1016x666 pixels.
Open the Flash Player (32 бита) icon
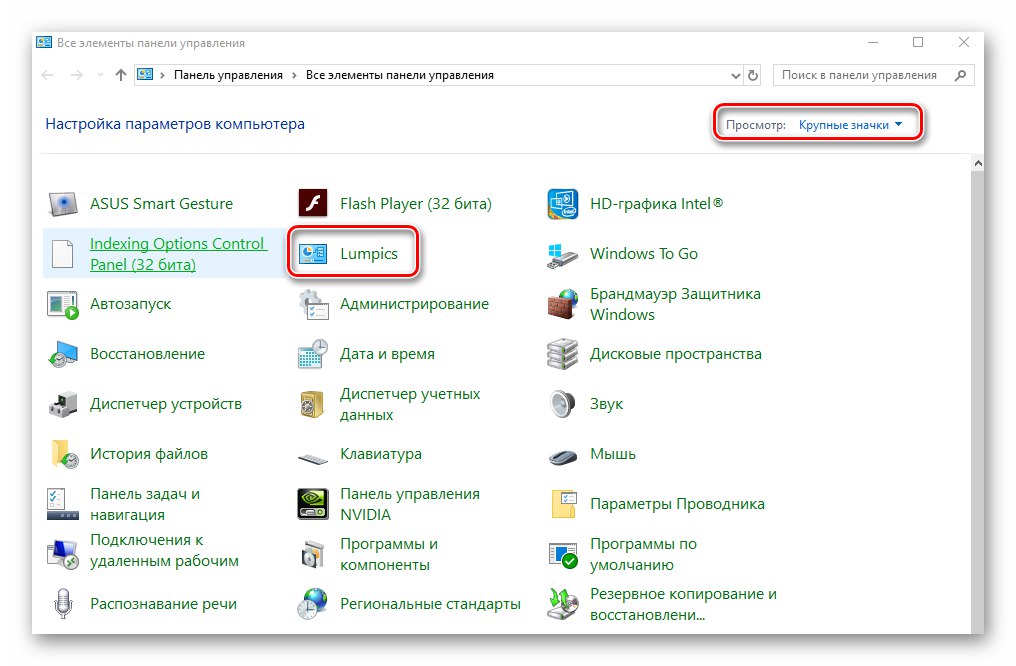coord(312,203)
